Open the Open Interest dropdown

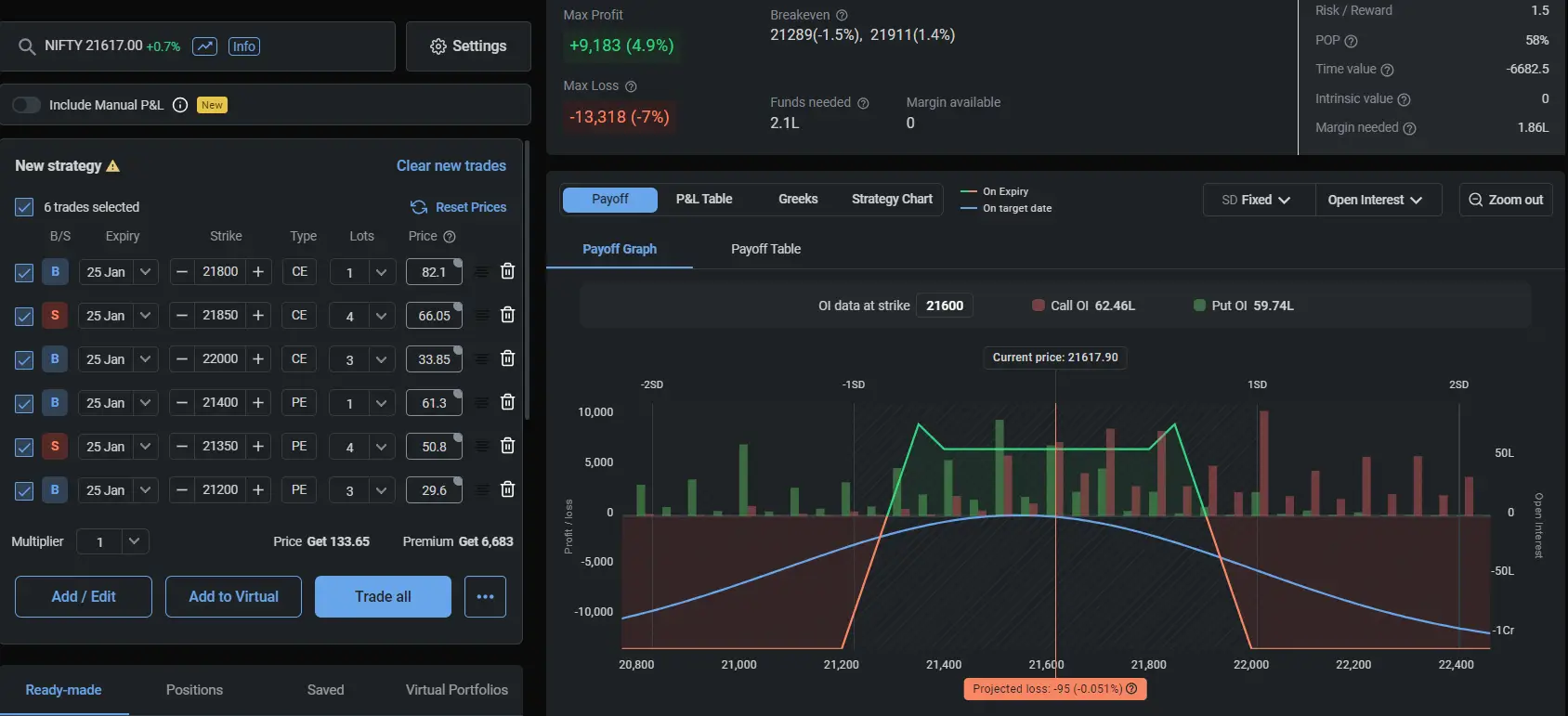pyautogui.click(x=1377, y=200)
